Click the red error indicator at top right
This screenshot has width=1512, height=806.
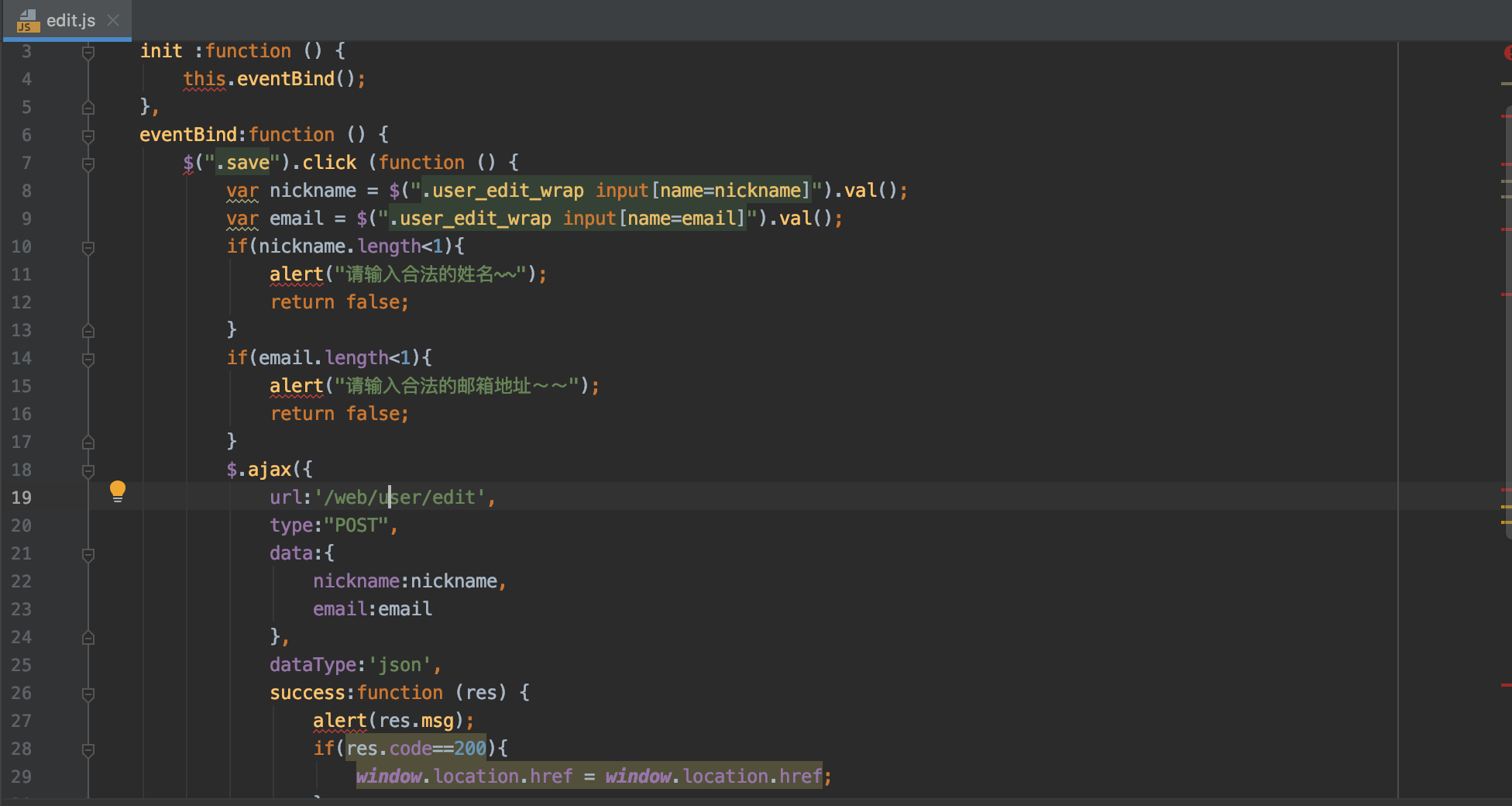(x=1507, y=53)
